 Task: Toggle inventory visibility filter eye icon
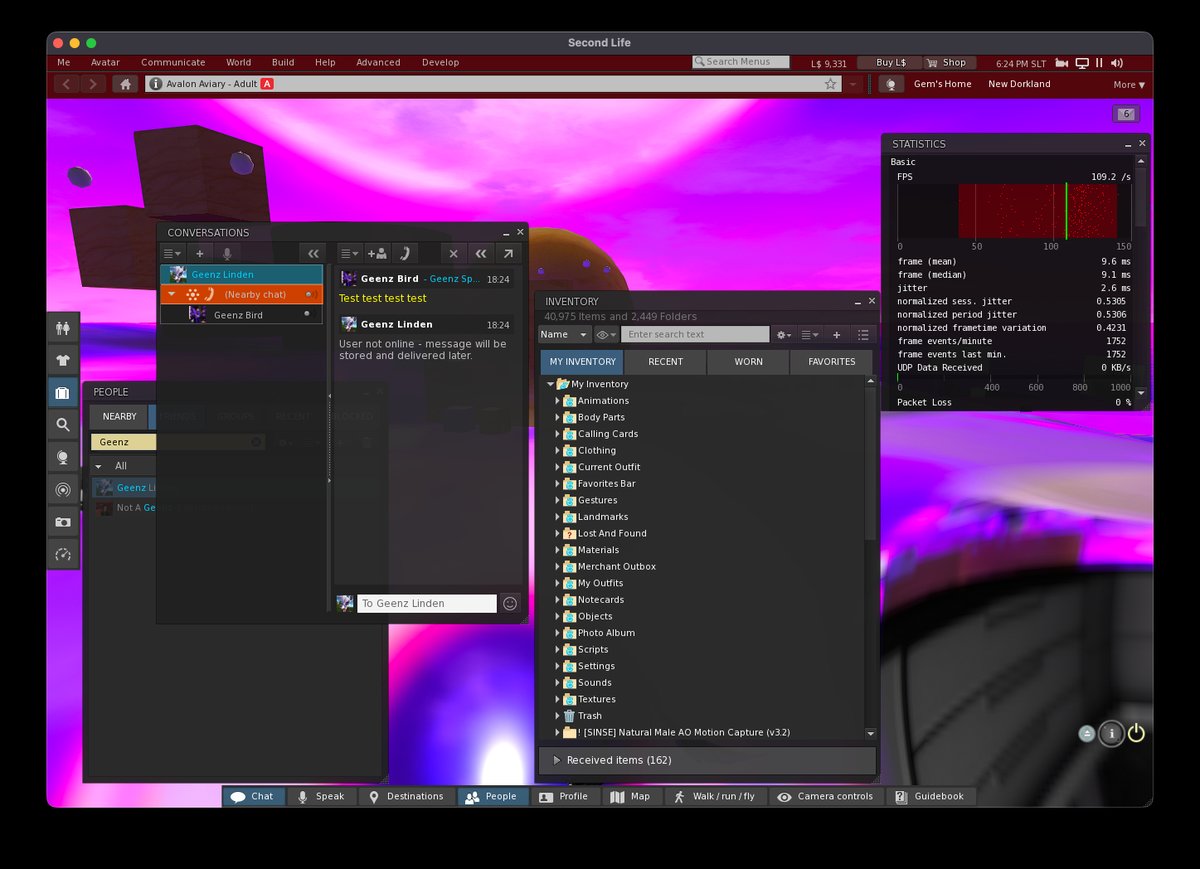[x=606, y=334]
